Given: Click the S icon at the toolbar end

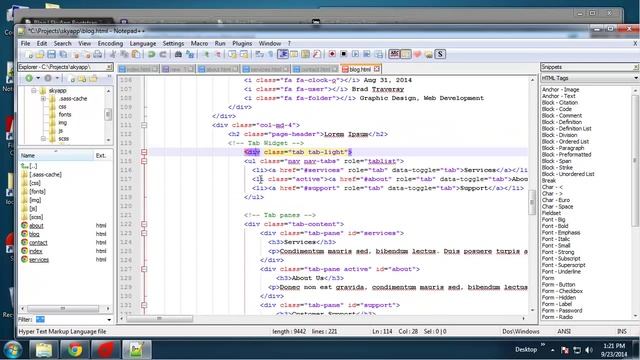Looking at the screenshot, I should pos(440,54).
